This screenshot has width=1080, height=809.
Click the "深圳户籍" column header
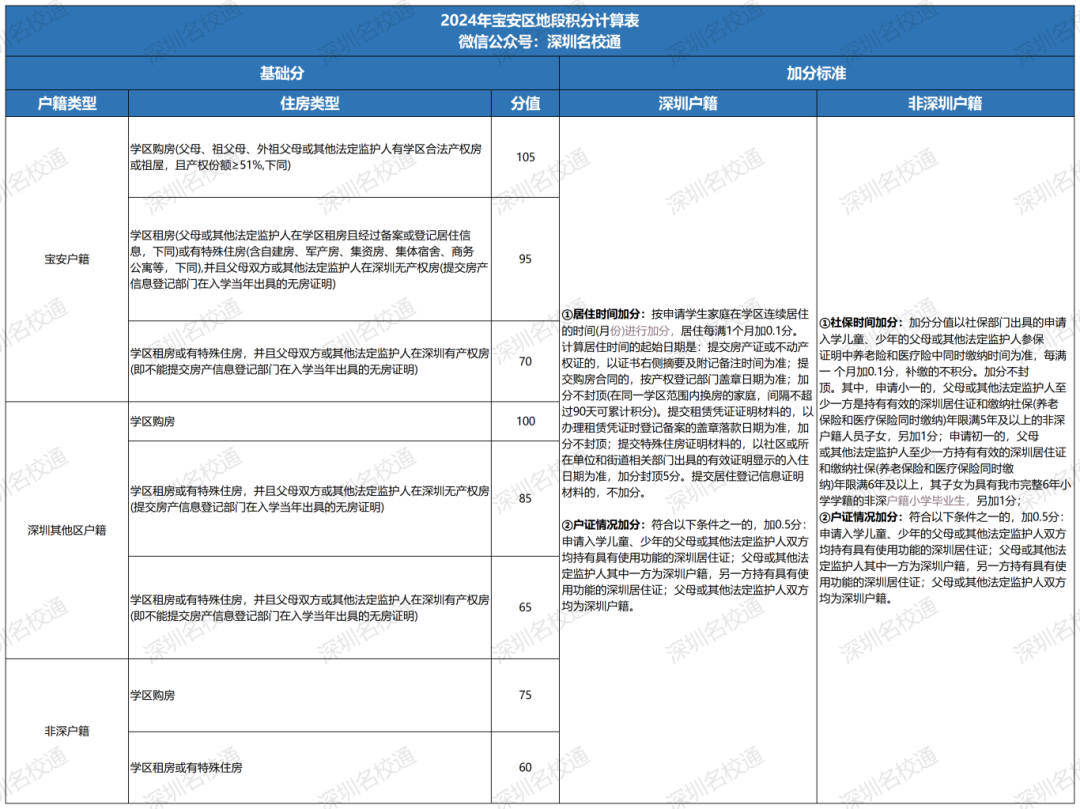[688, 103]
